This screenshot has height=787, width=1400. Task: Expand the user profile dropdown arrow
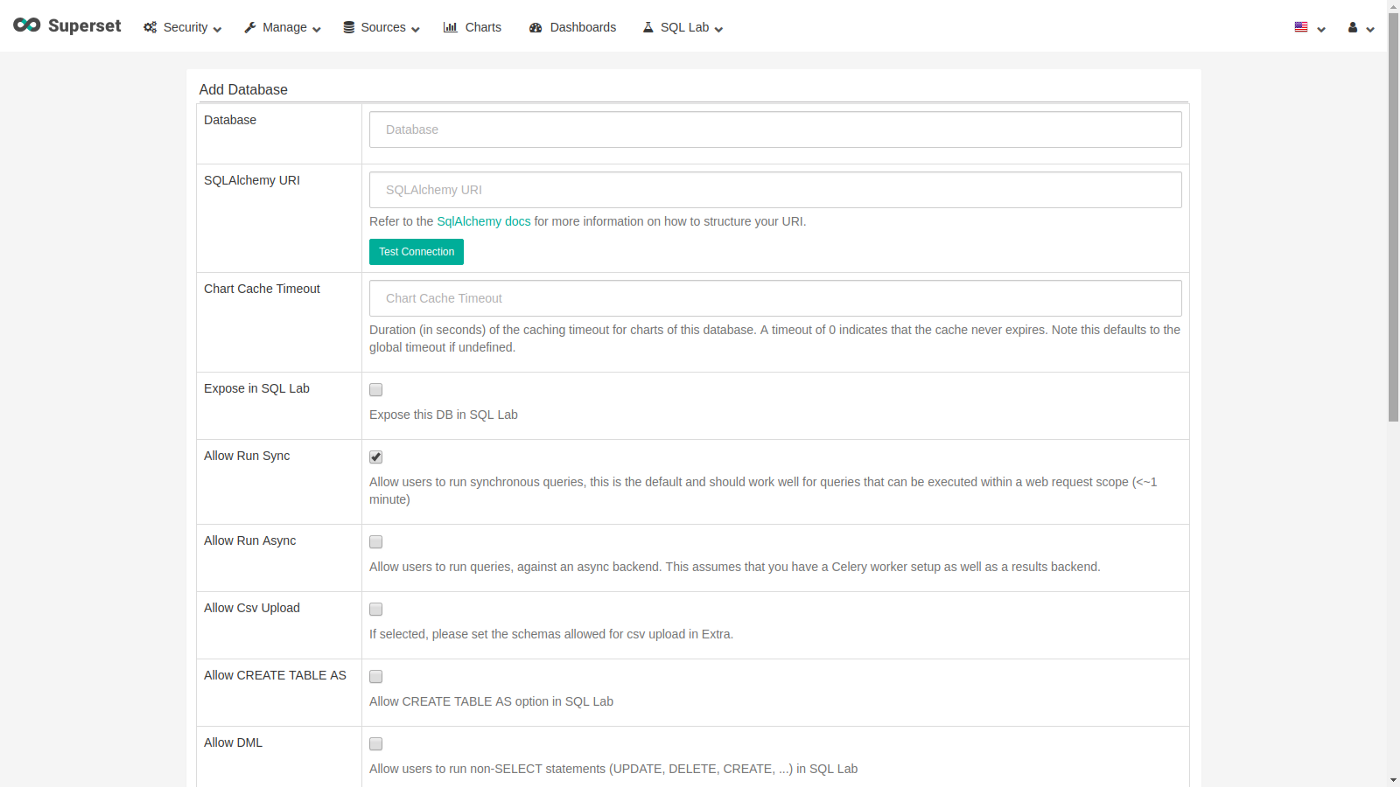(x=1370, y=29)
